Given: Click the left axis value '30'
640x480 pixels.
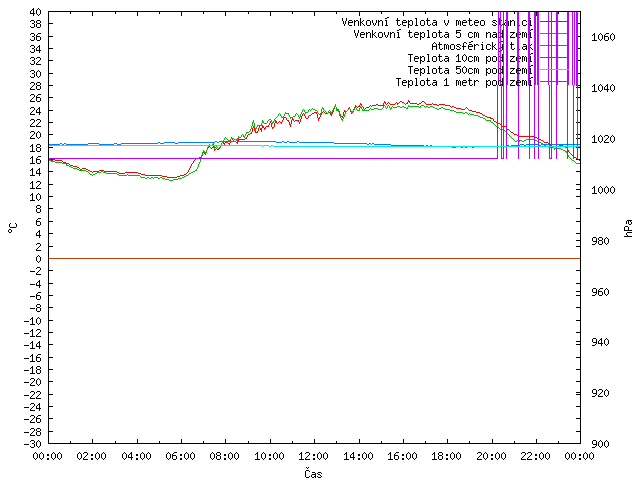Looking at the screenshot, I should (x=36, y=74).
